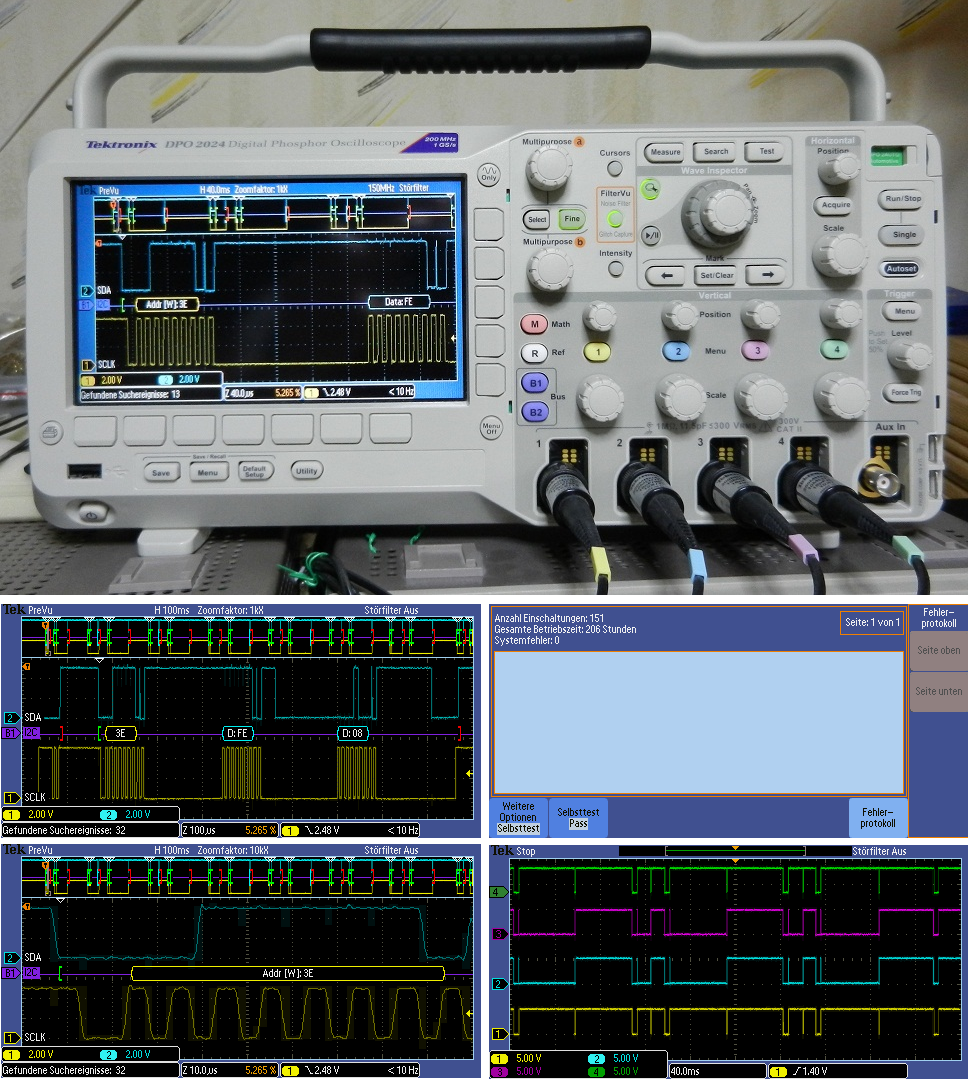The width and height of the screenshot is (968, 1079).
Task: Click the B1 I2C bus label in middle-left screenshot
Action: point(21,733)
